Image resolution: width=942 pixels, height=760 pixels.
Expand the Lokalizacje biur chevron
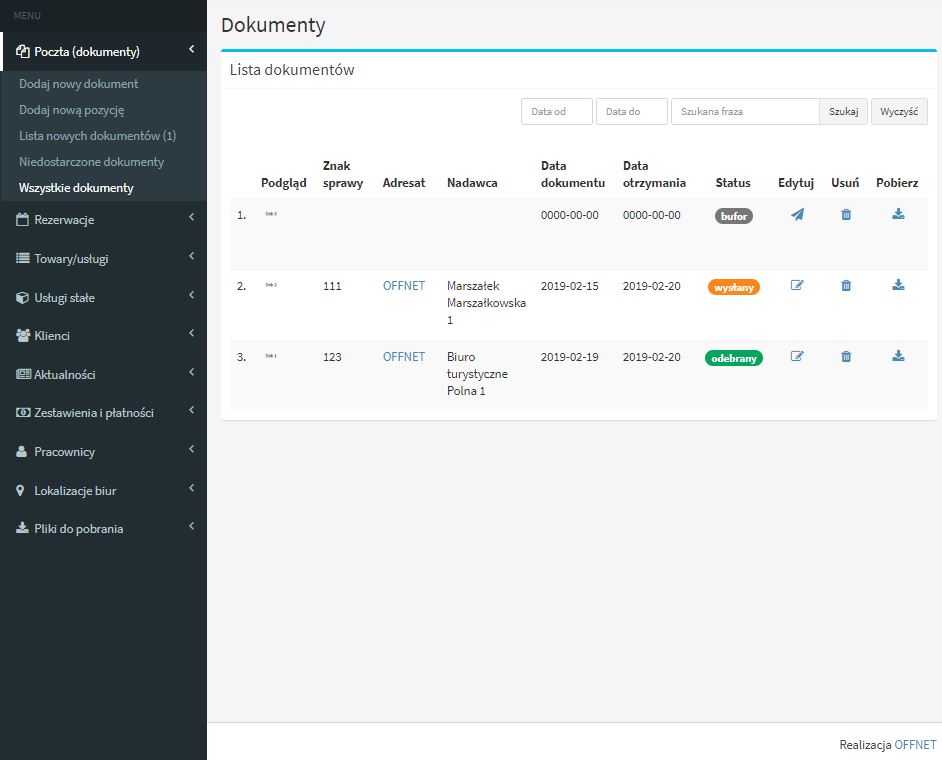pos(192,488)
